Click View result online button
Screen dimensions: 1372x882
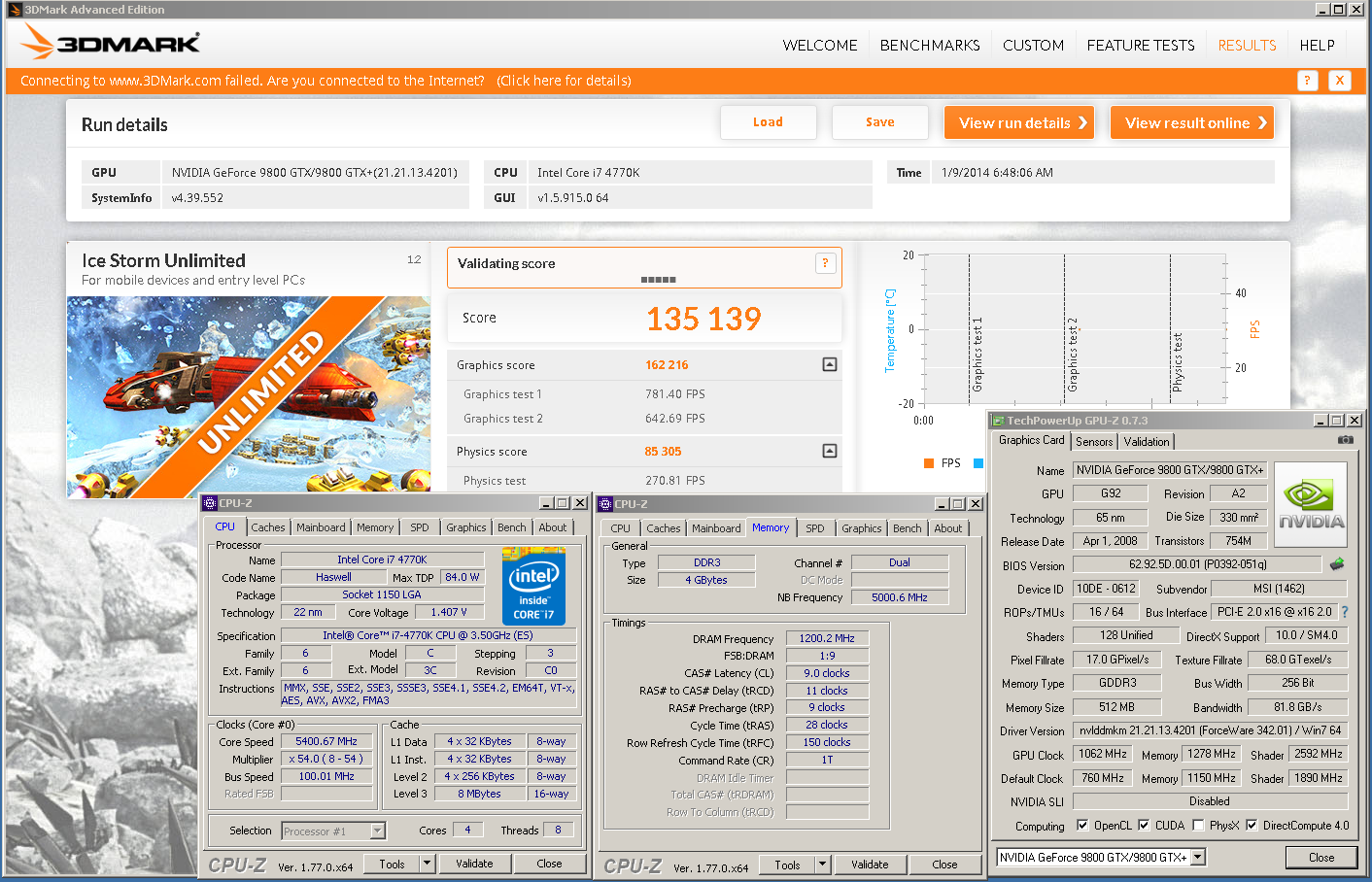1192,122
